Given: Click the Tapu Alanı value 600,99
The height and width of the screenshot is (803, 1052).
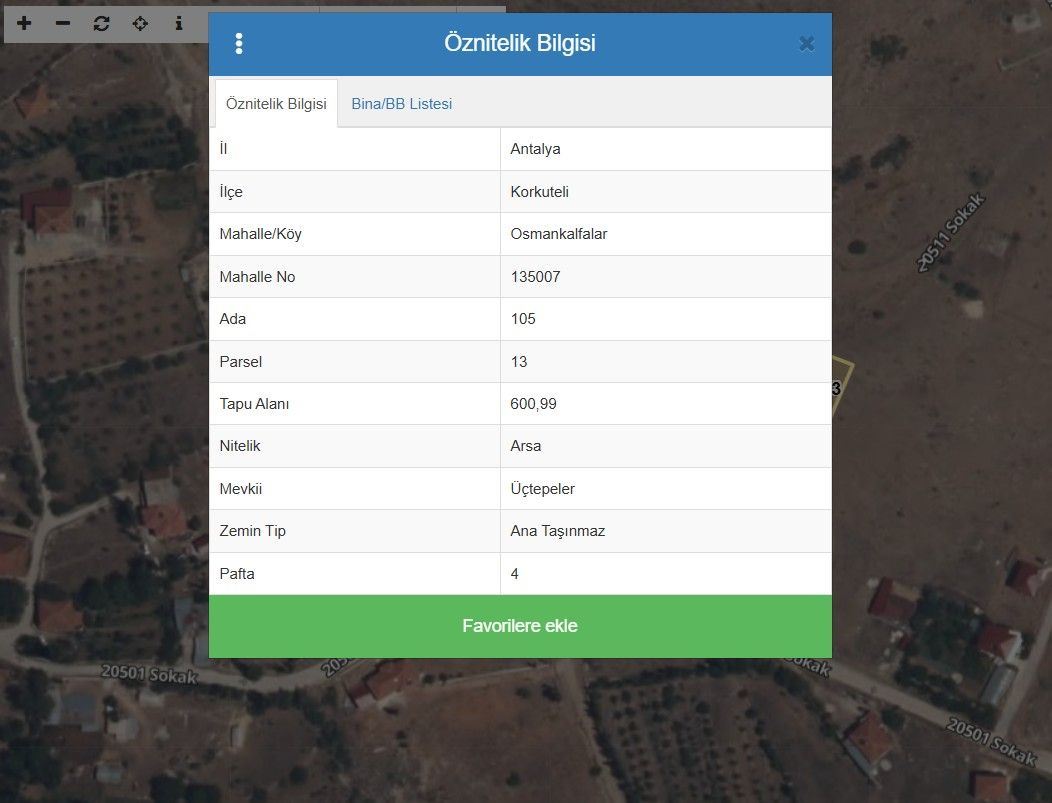Looking at the screenshot, I should coord(533,404).
